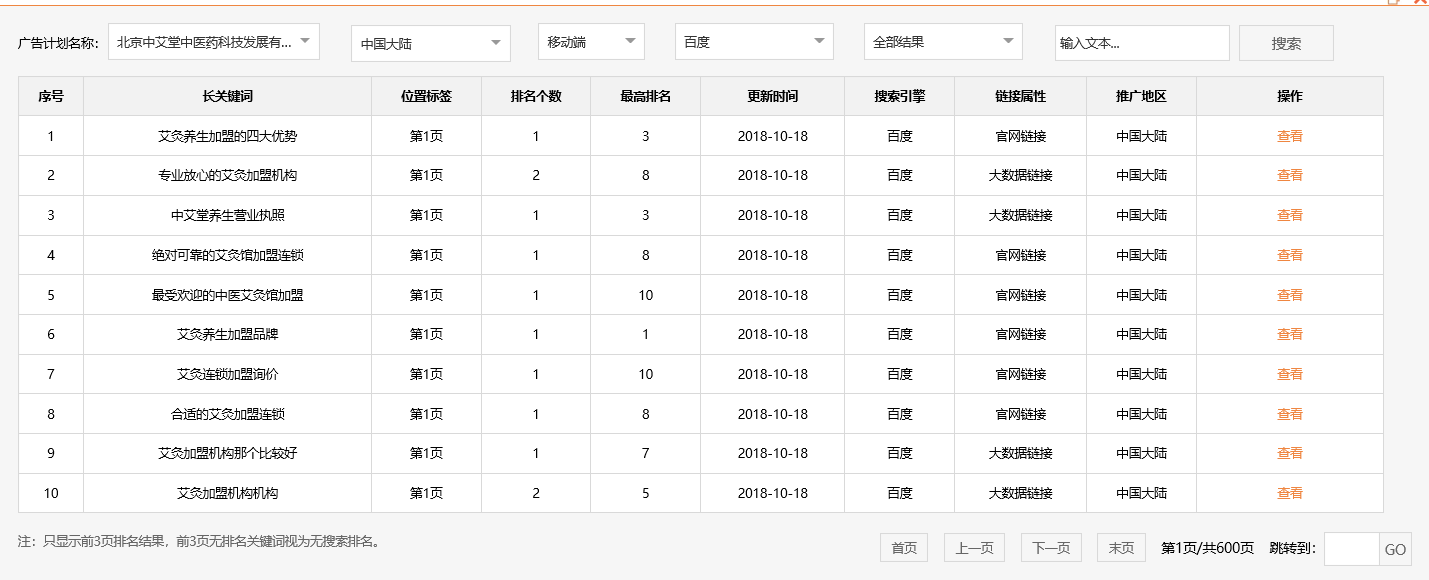Click the 搜索 search button

1286,42
